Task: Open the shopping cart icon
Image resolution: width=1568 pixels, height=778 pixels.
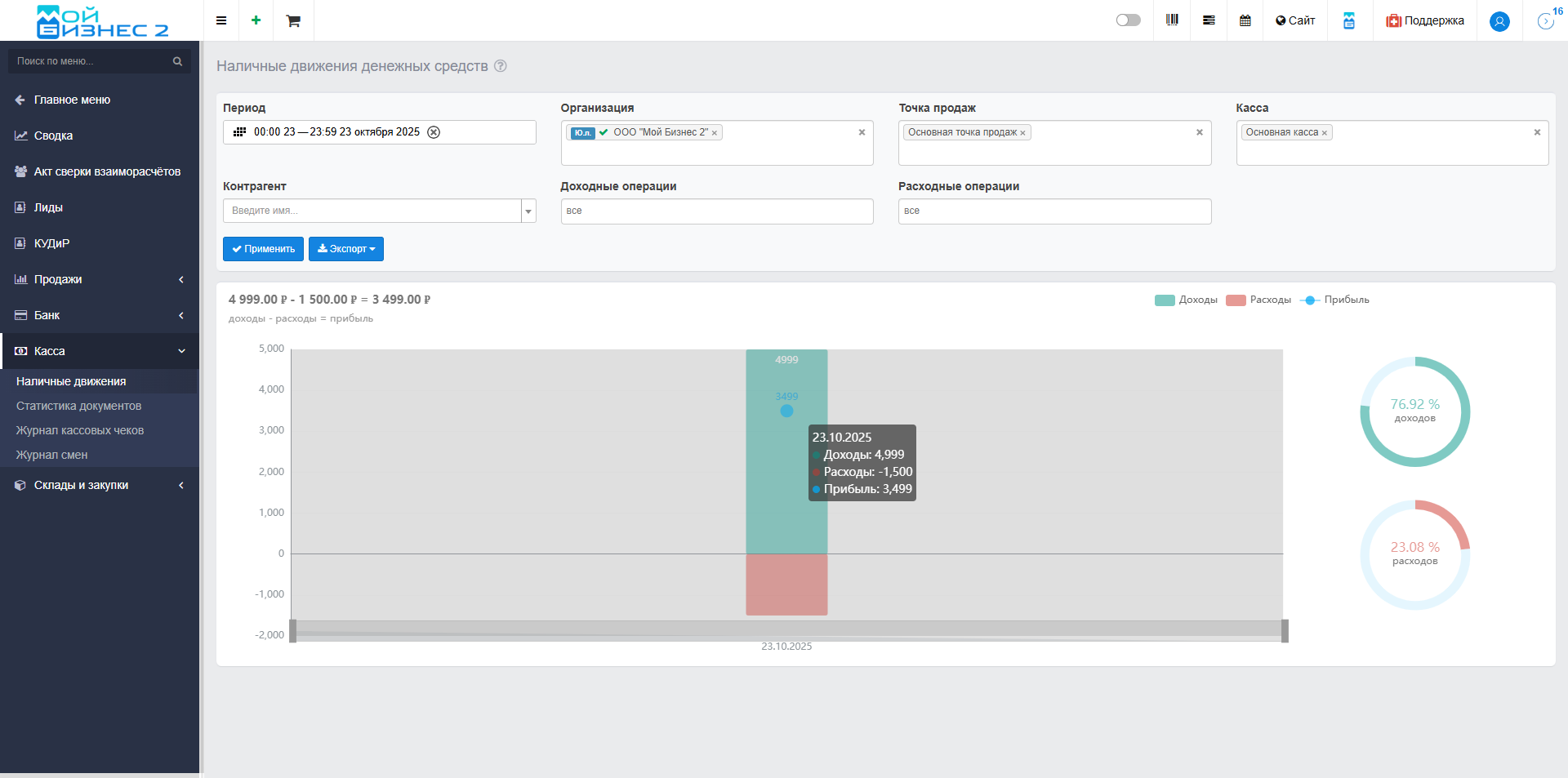Action: tap(293, 20)
